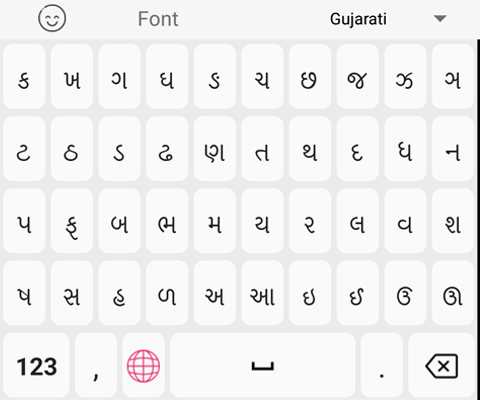Tap the Gujarati vowel આ key
The width and height of the screenshot is (480, 400).
click(262, 293)
